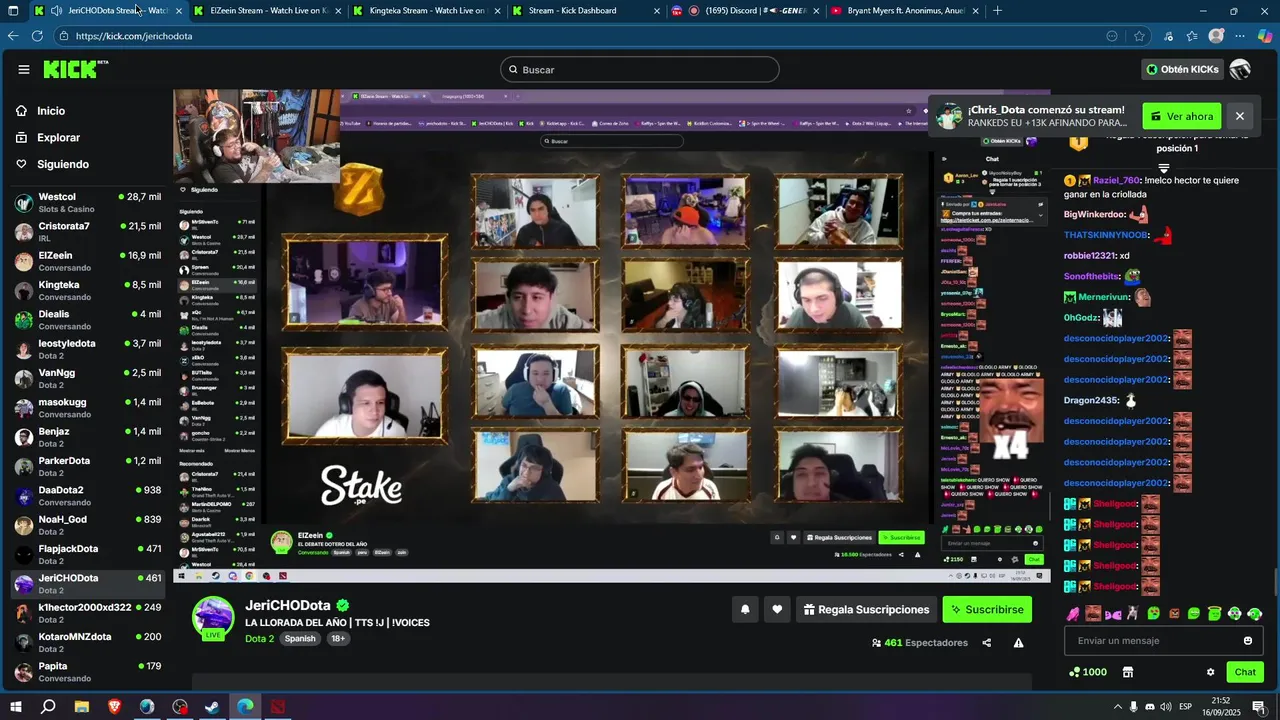Open browser favorites list icon
The image size is (1280, 720).
tap(1192, 36)
